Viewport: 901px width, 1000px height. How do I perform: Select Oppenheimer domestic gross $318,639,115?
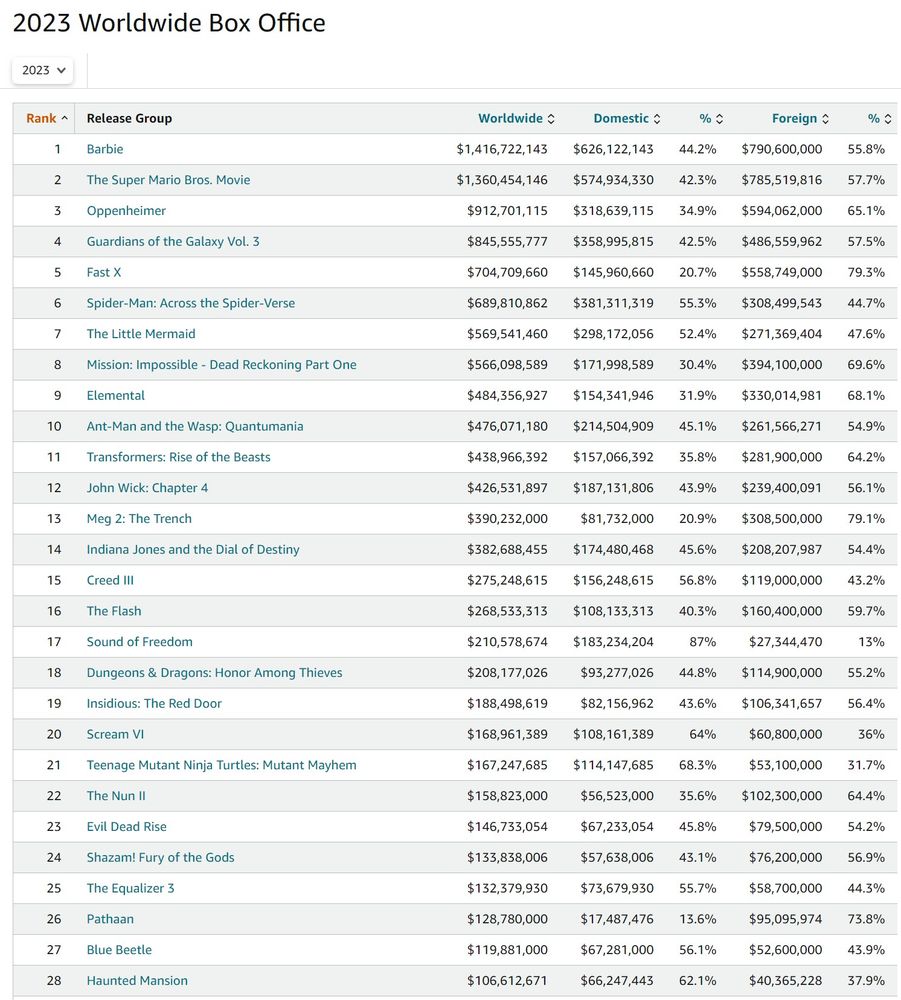pos(613,211)
